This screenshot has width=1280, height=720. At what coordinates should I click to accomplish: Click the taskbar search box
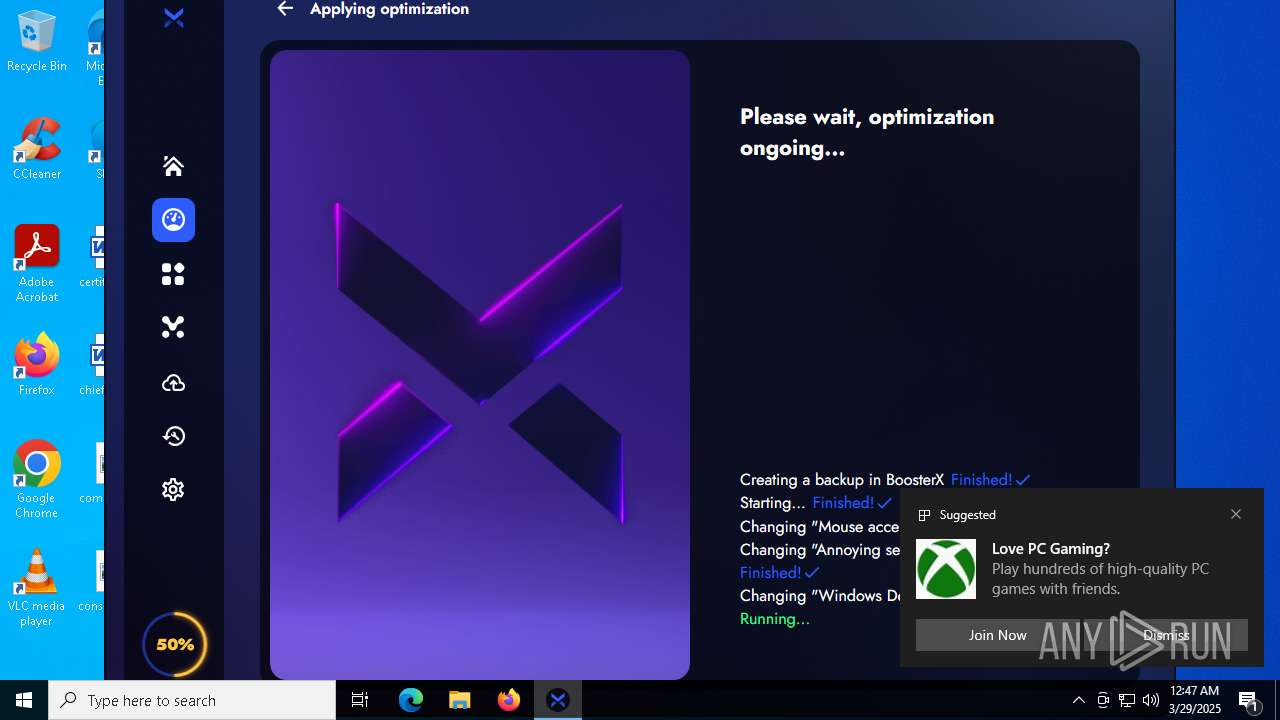[192, 700]
